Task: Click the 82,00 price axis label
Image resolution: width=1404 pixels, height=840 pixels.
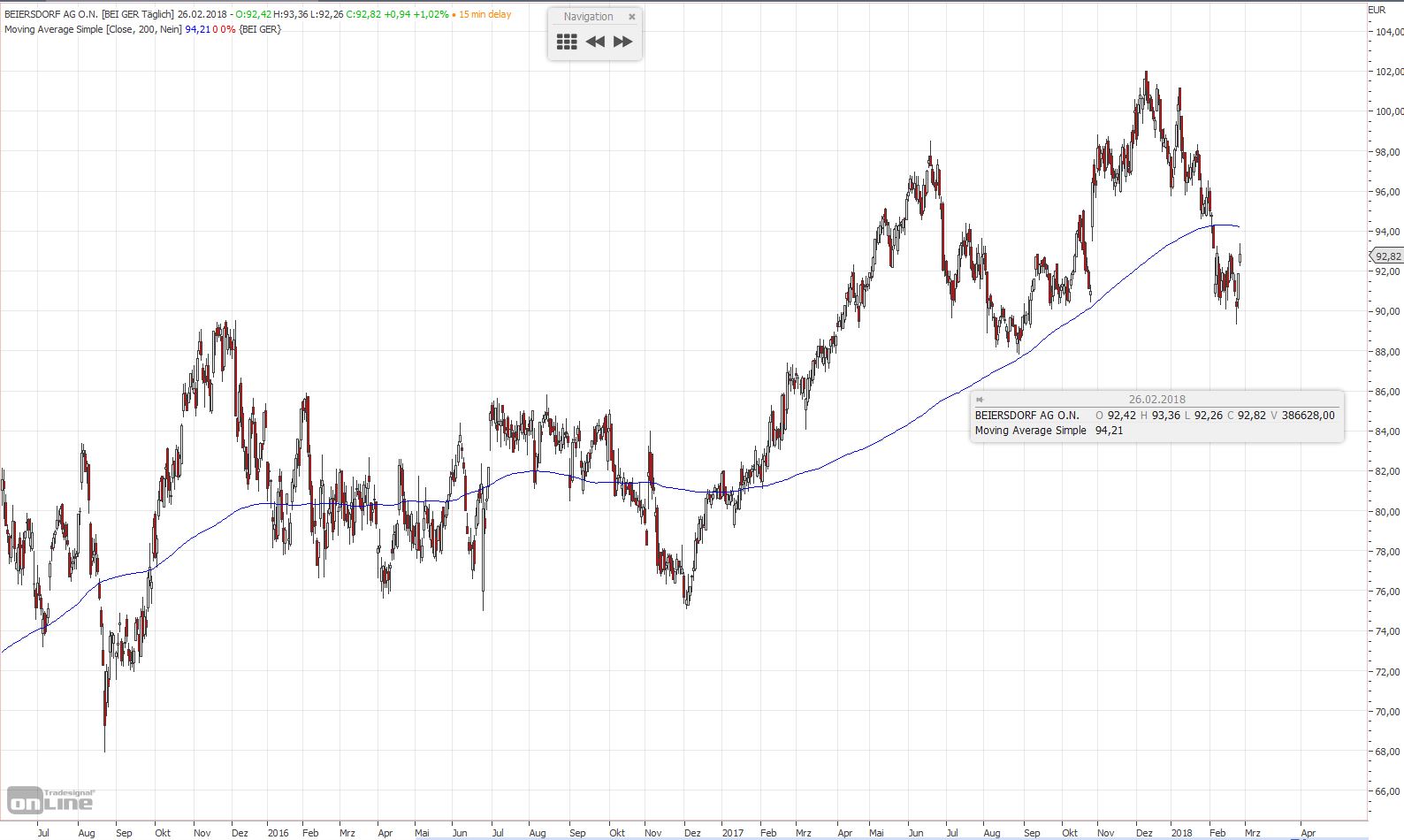Action: pyautogui.click(x=1387, y=471)
